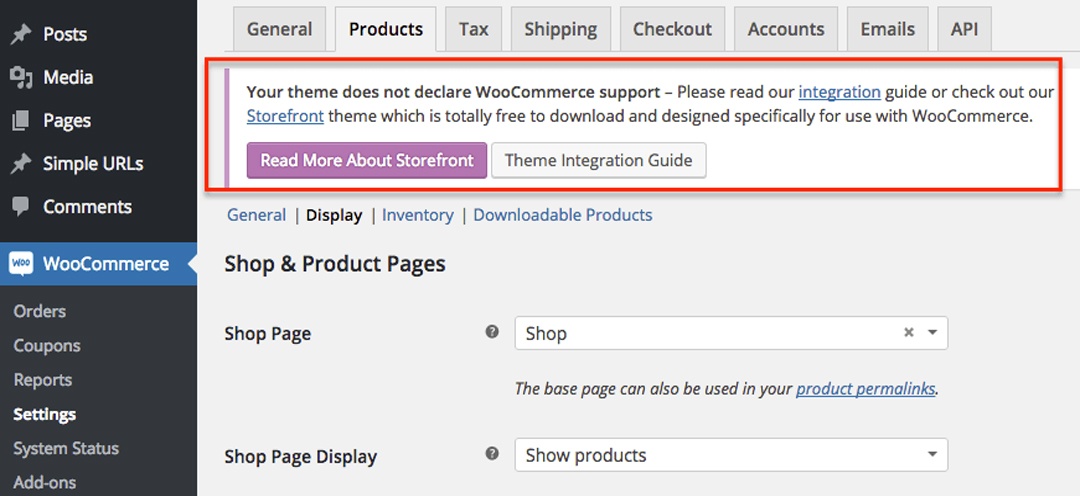Click the Comments speech bubble icon

21,207
